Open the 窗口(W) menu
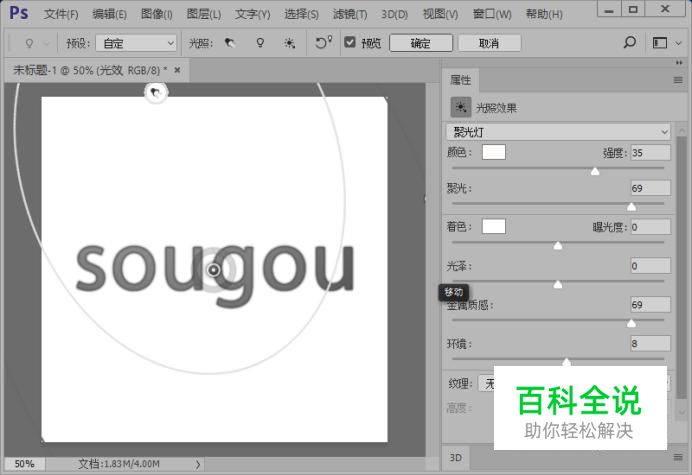The width and height of the screenshot is (692, 475). click(492, 14)
